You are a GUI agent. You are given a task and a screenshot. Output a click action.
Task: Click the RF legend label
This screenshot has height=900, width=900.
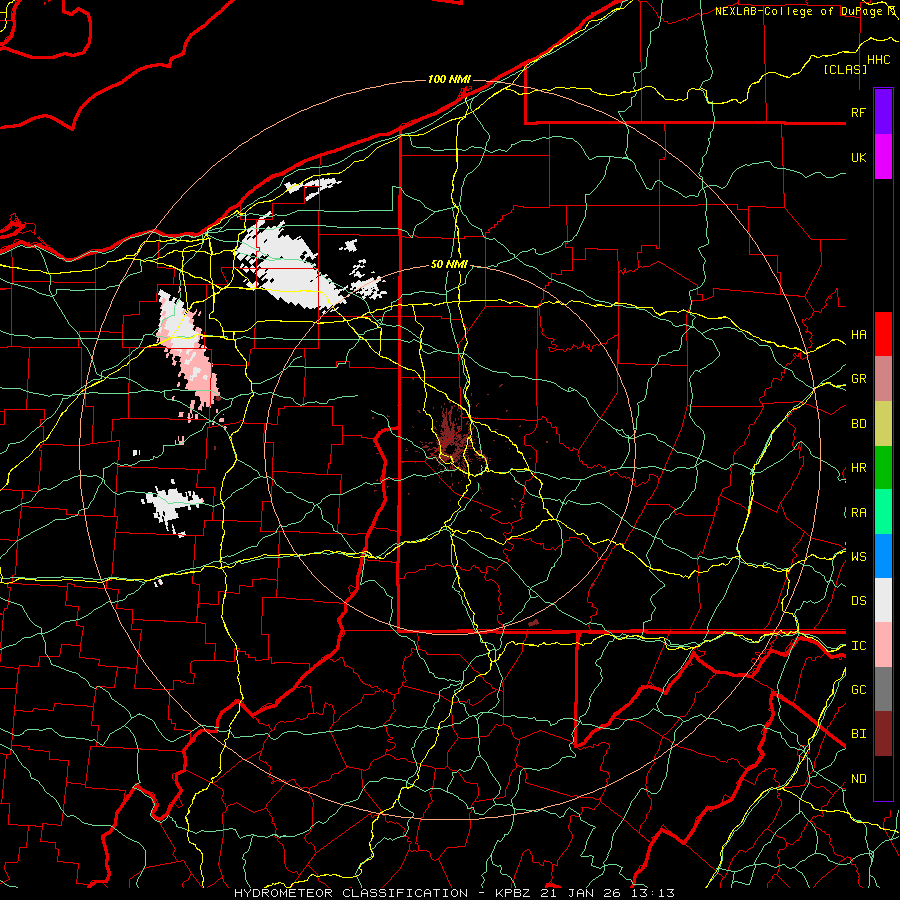tap(859, 112)
